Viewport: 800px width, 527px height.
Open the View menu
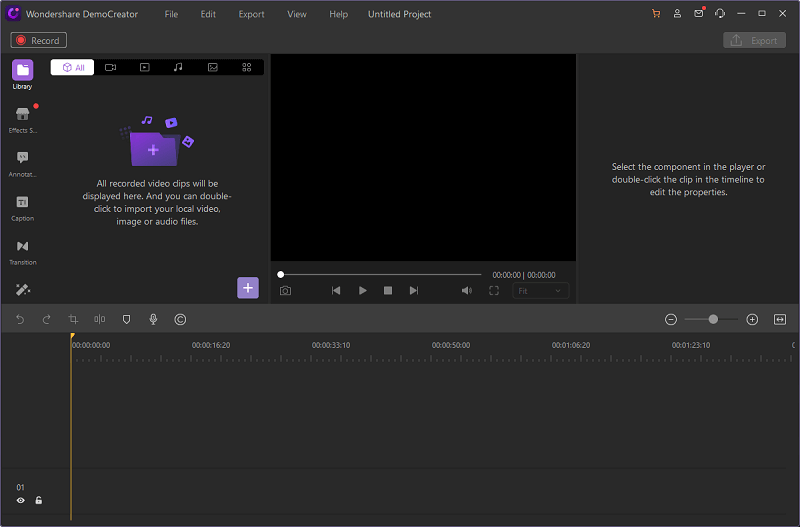[297, 14]
